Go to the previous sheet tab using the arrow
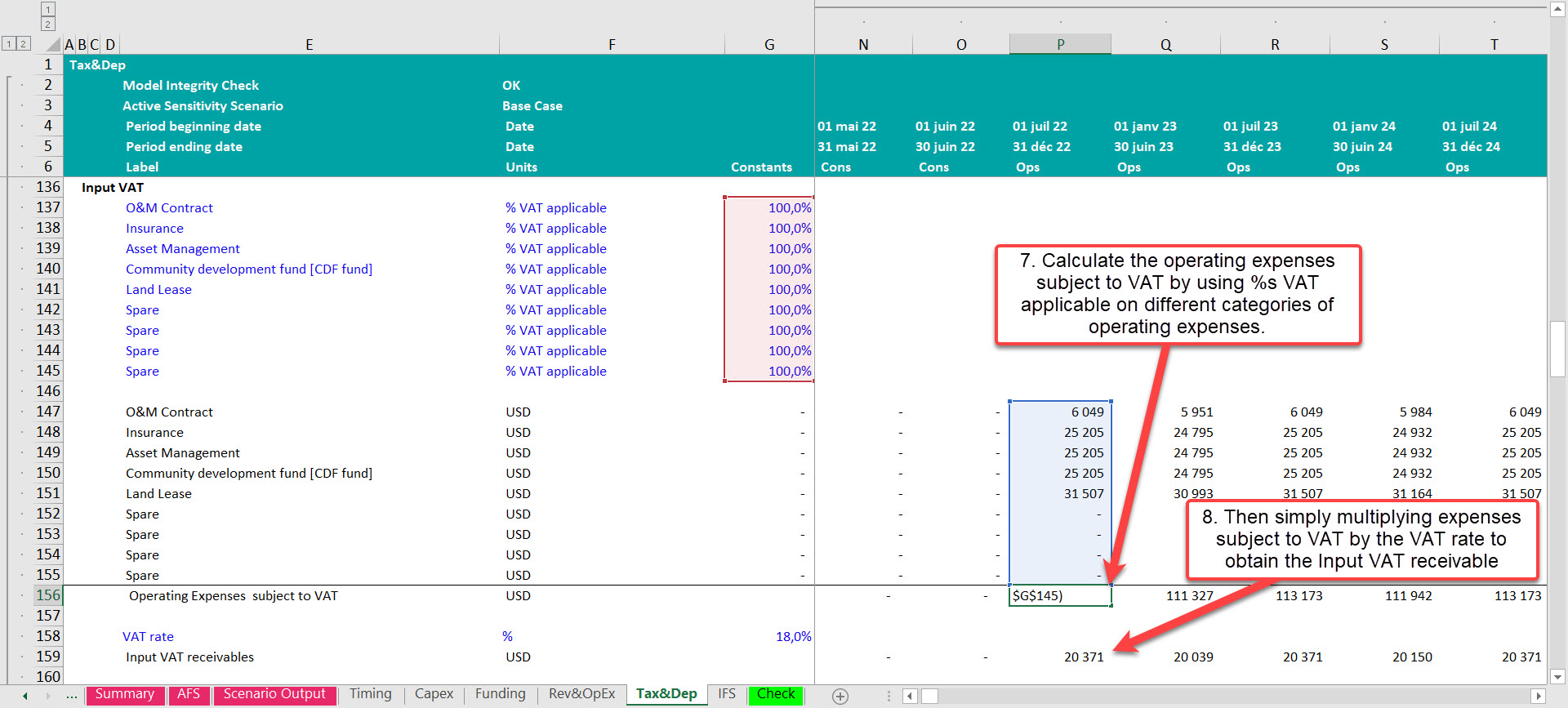 click(25, 696)
